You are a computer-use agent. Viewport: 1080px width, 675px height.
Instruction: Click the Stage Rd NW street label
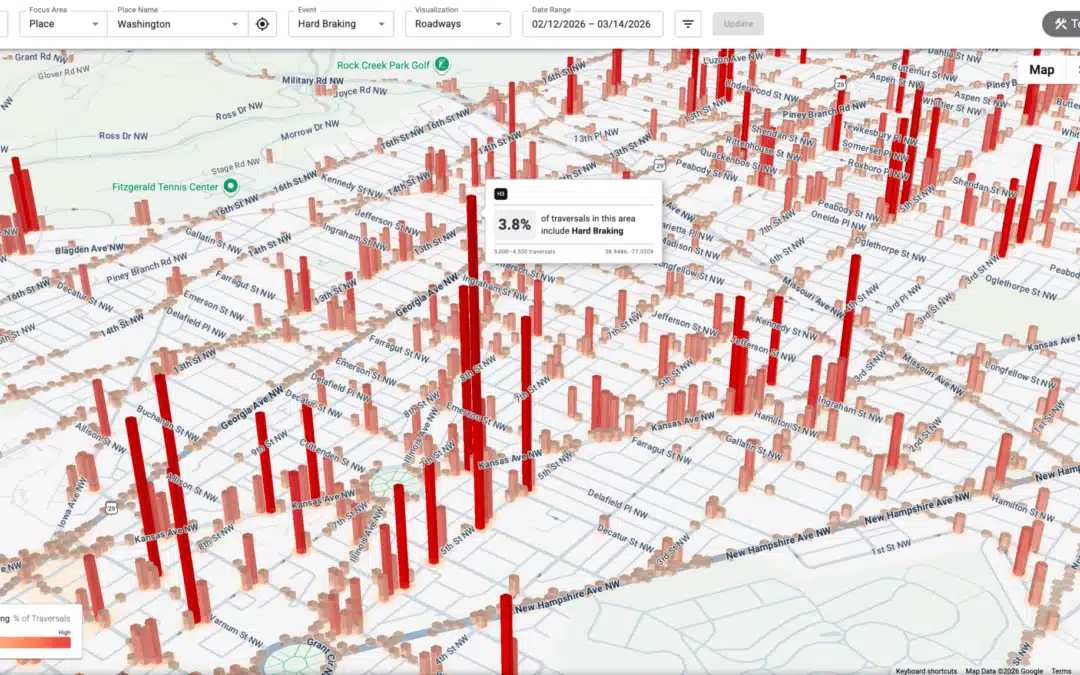click(236, 166)
